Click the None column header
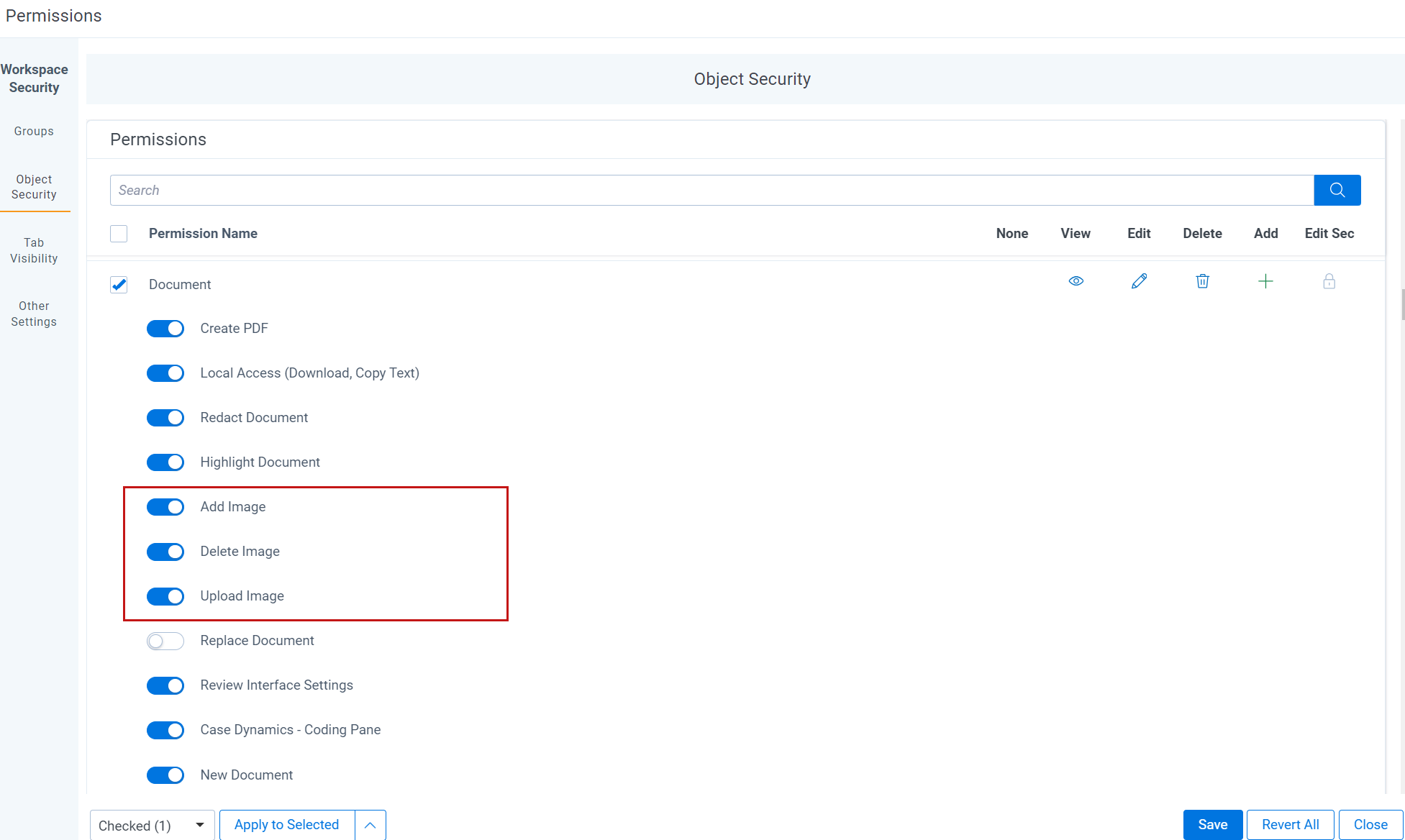This screenshot has width=1405, height=840. tap(1012, 233)
